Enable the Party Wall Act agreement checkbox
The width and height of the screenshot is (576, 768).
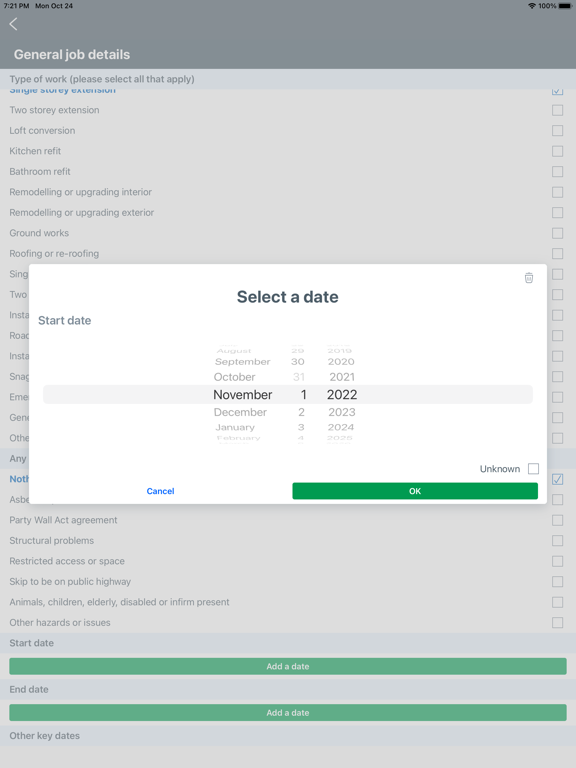(557, 520)
